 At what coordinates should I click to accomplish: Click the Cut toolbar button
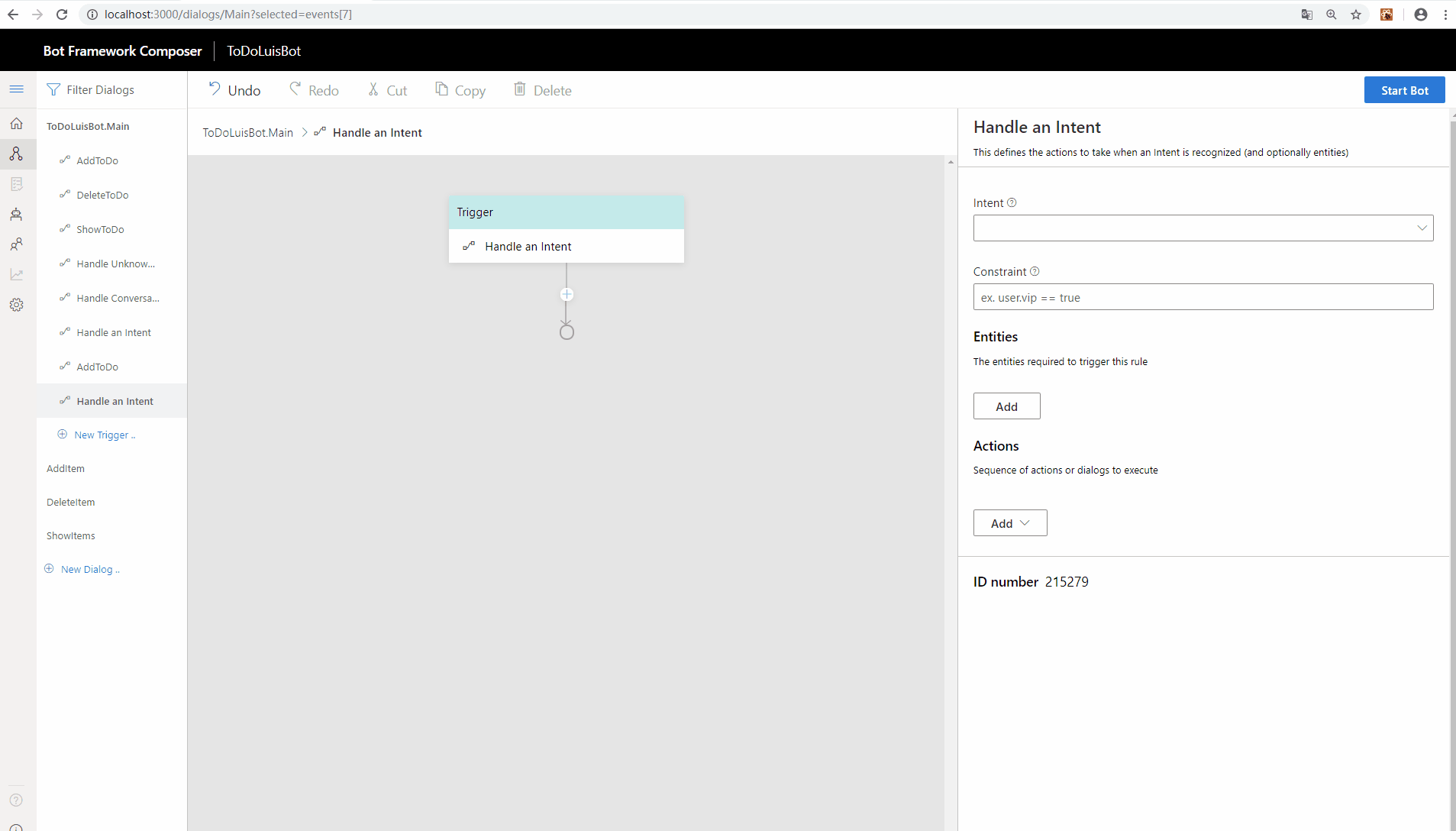(x=387, y=90)
